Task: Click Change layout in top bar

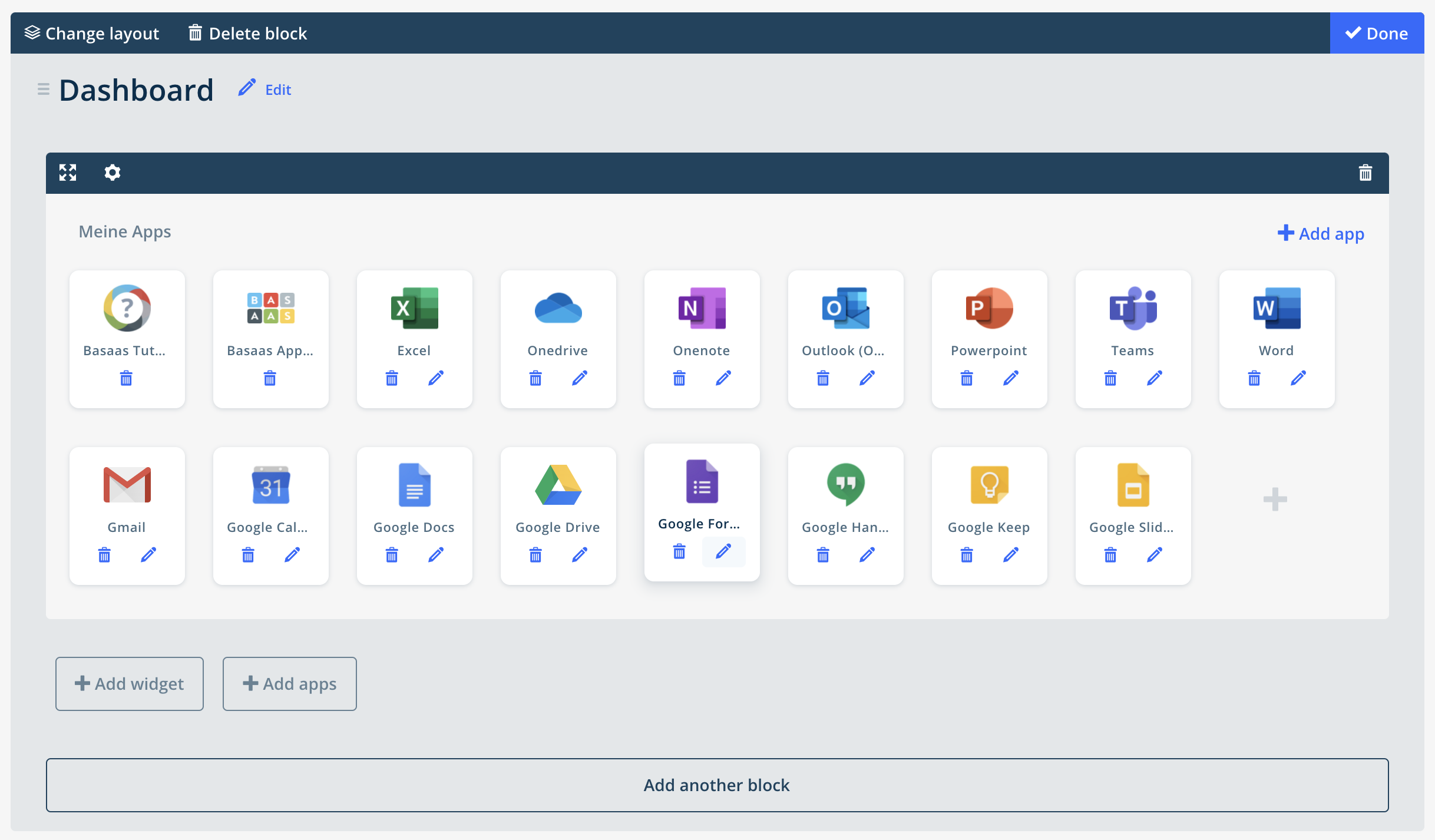Action: pyautogui.click(x=92, y=34)
